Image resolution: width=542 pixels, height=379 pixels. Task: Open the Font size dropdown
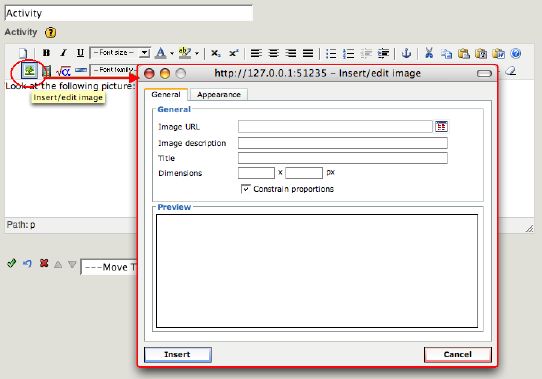pos(120,53)
